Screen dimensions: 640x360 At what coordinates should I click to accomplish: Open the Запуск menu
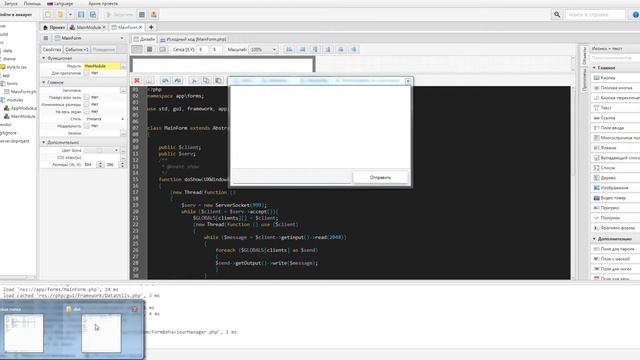click(x=11, y=4)
